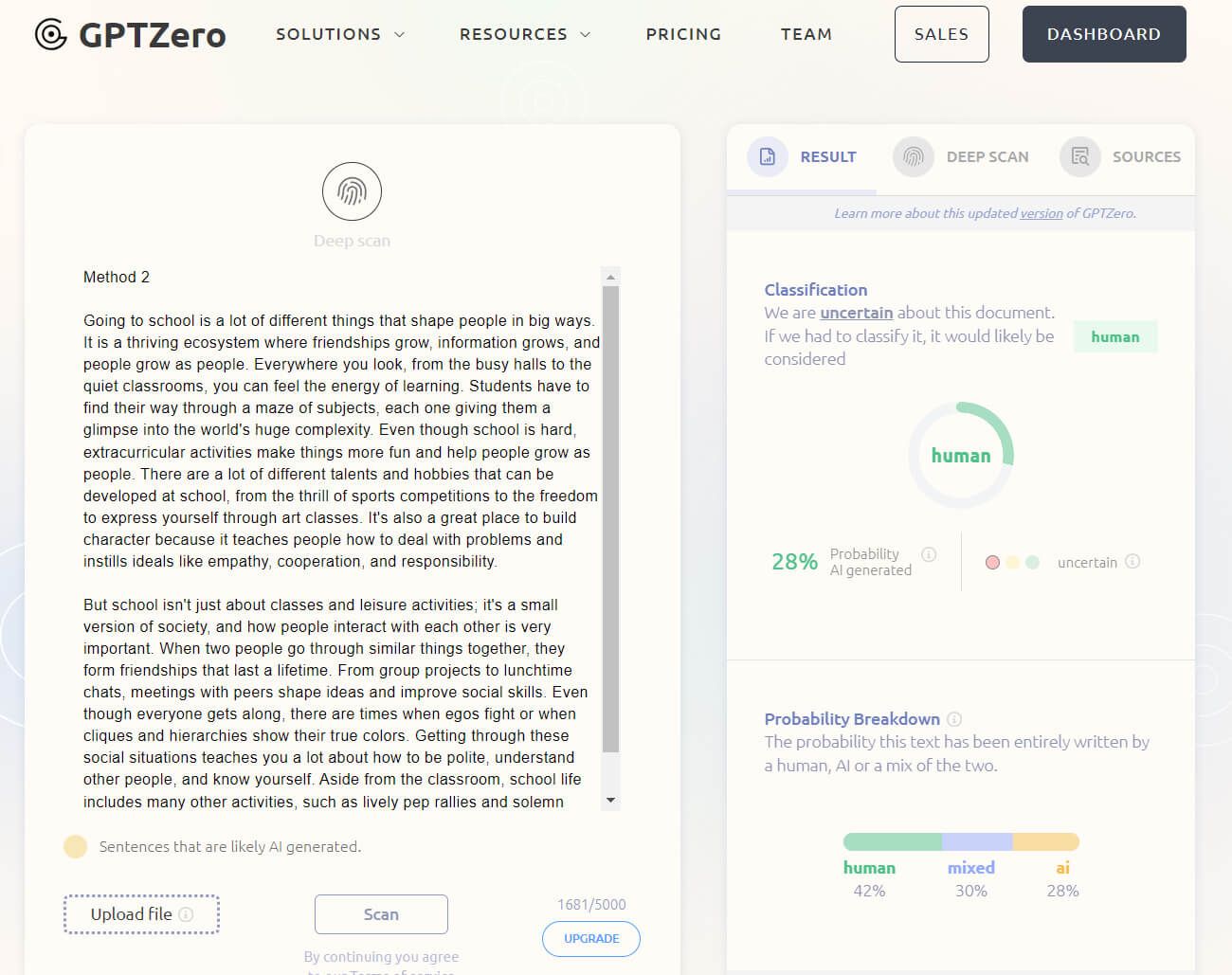Switch to the Sources tab
Image resolution: width=1232 pixels, height=975 pixels.
point(1148,156)
